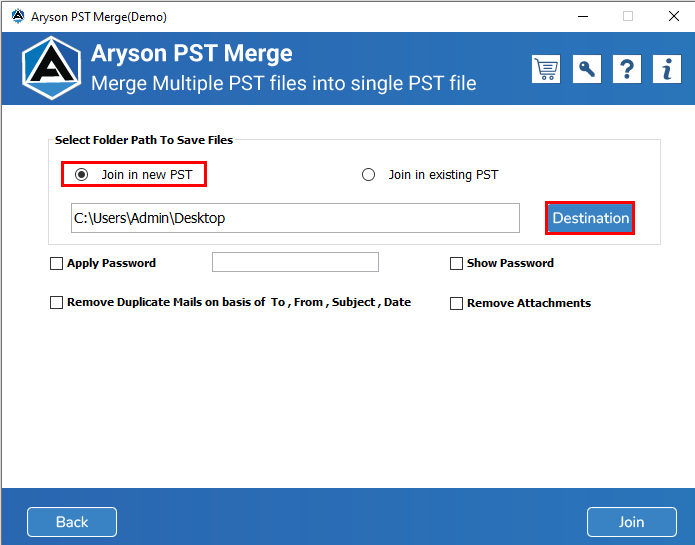Viewport: 695px width, 545px height.
Task: Open the shopping cart purchase icon
Action: point(546,69)
